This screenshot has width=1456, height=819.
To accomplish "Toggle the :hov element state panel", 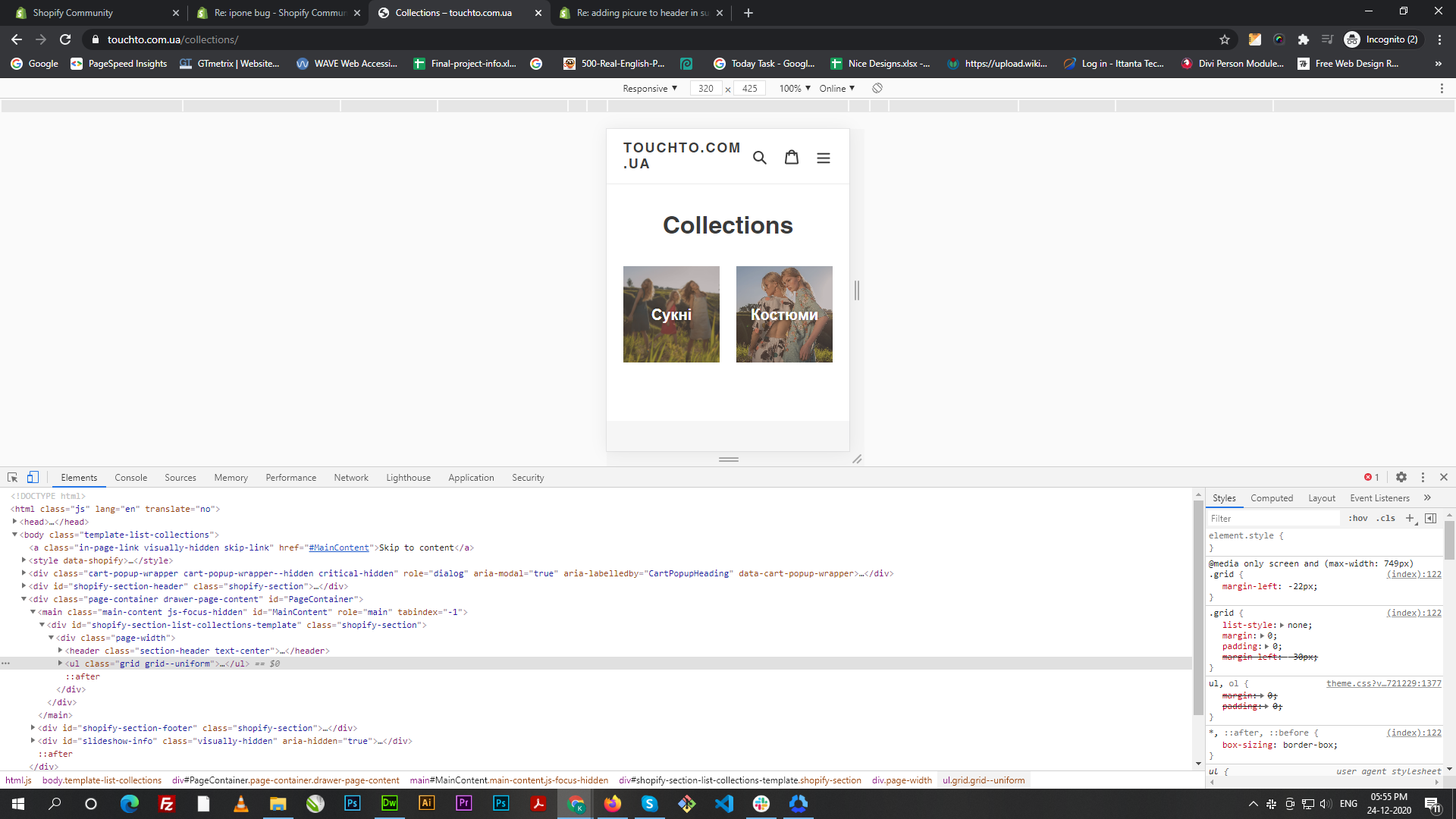I will pos(1357,518).
